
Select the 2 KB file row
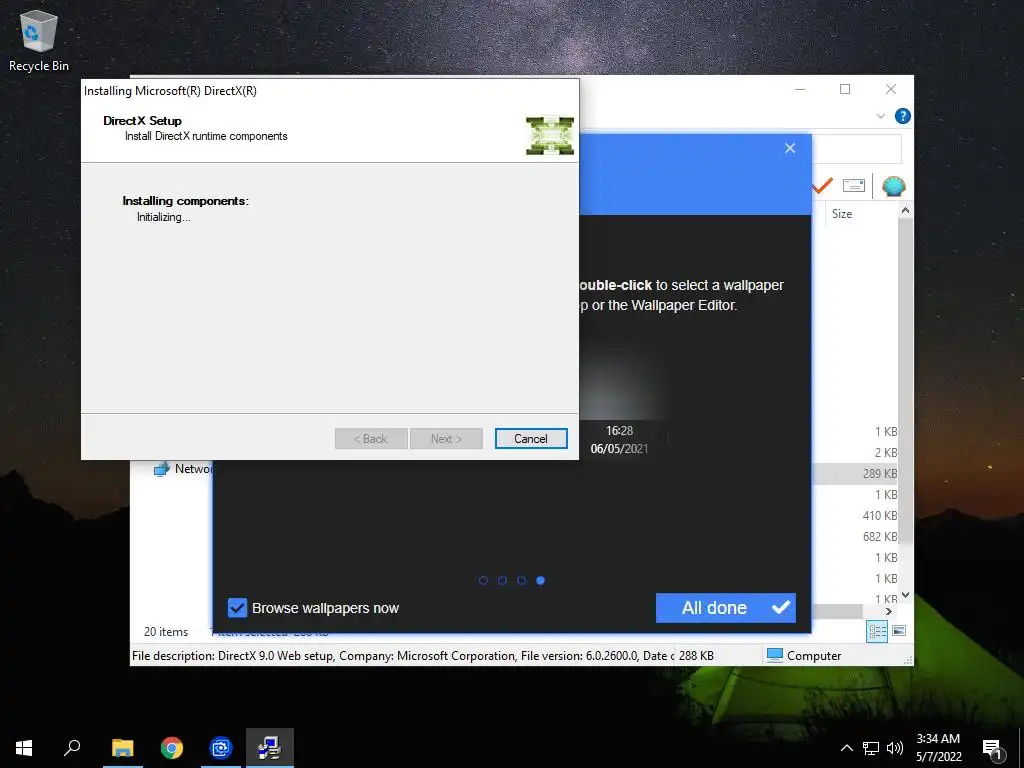[x=856, y=453]
